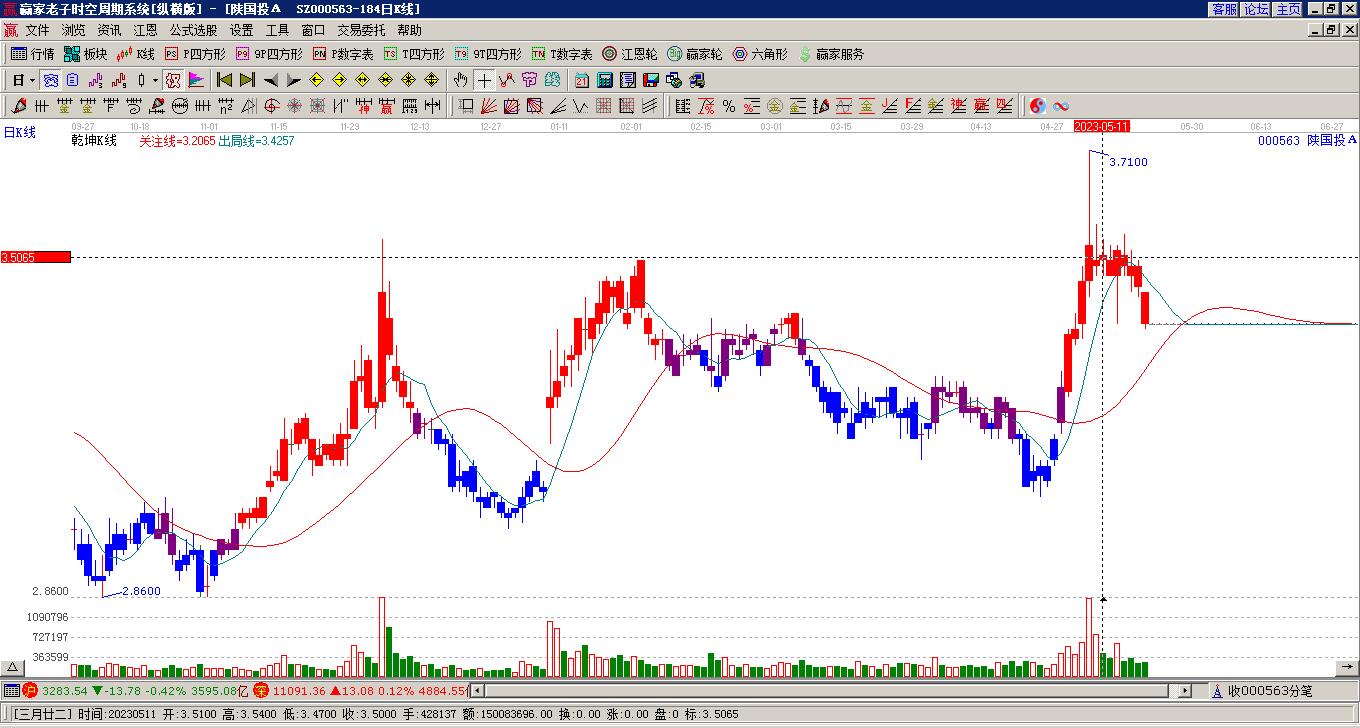Expand the candlestick style dropdown arrow
1360x728 pixels.
coord(155,80)
